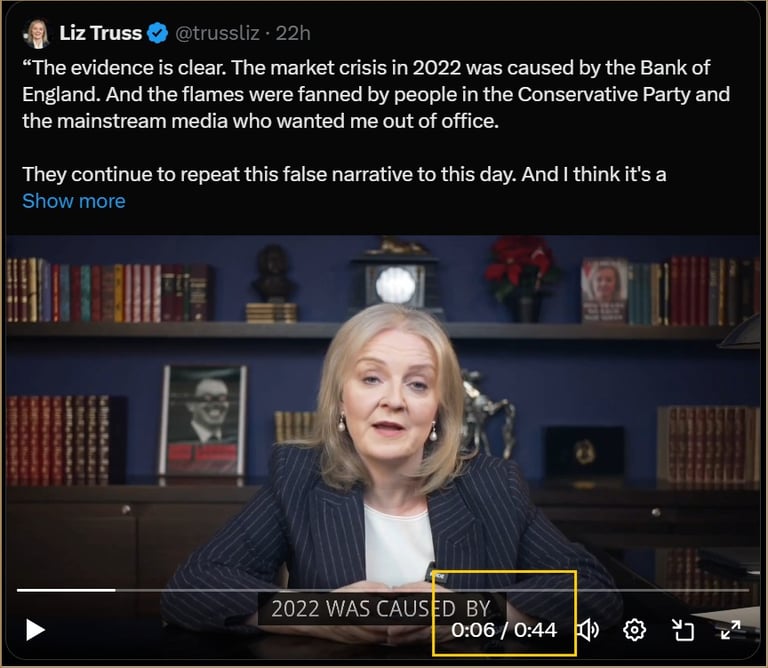Click the 22h post timestamp
The image size is (768, 668).
(293, 33)
